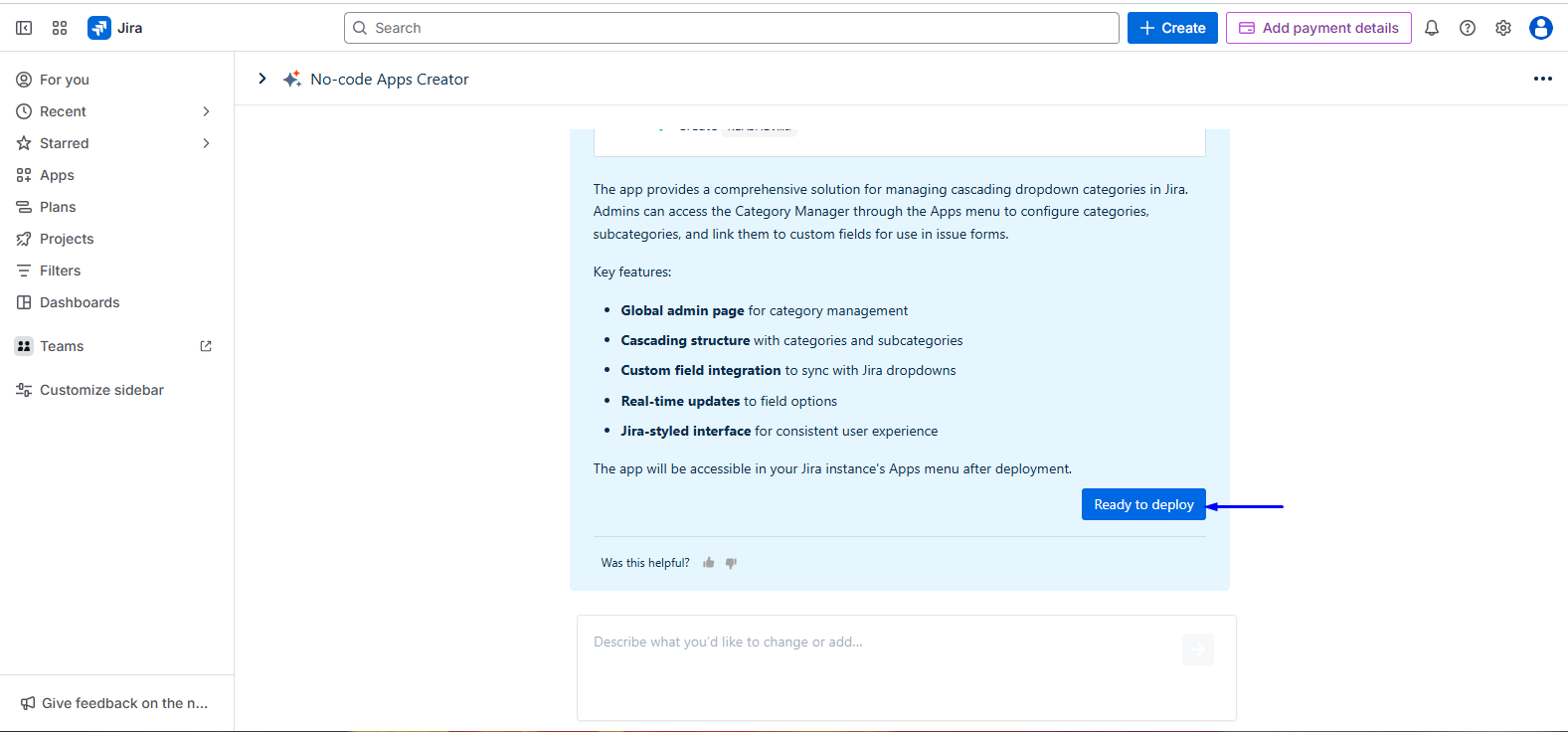The image size is (1568, 732).
Task: Click the thumbs down feedback icon
Action: [732, 563]
